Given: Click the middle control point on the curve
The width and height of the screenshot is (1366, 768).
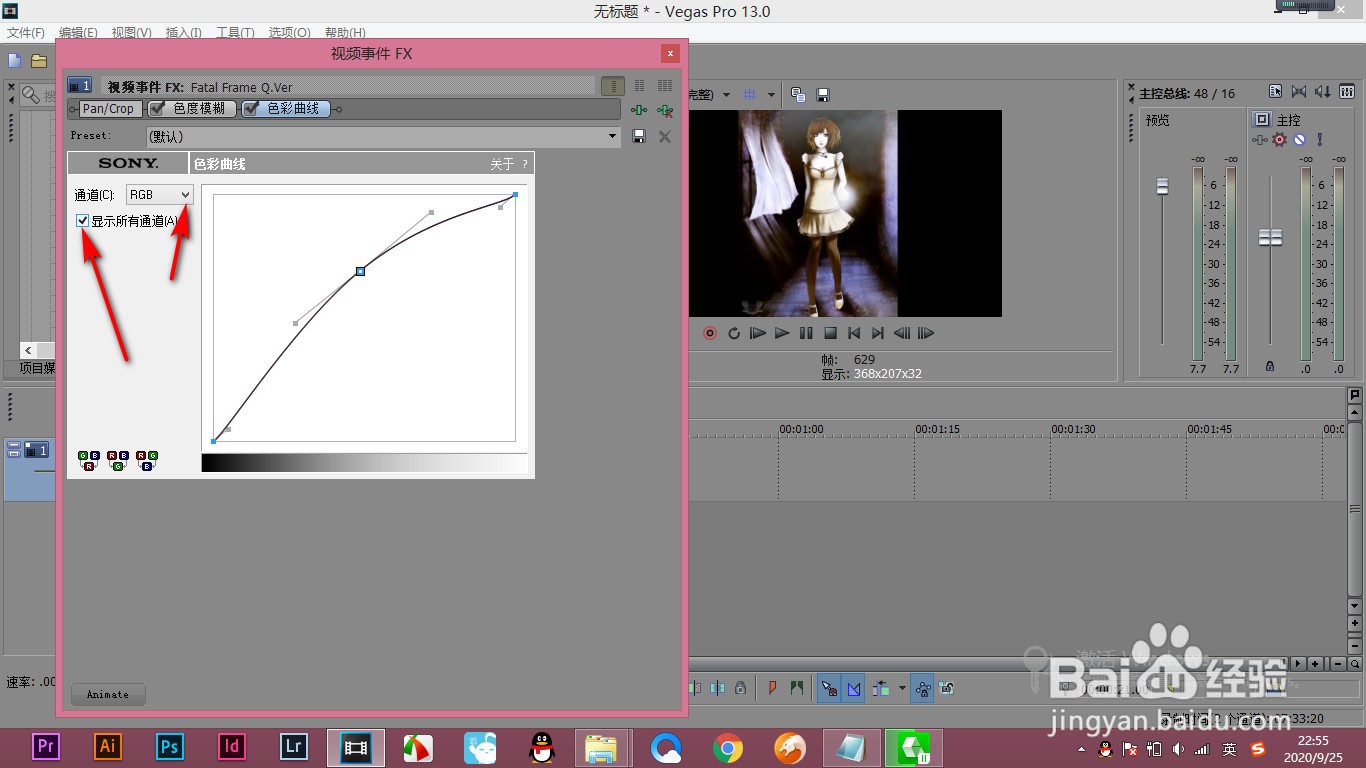Looking at the screenshot, I should point(360,271).
